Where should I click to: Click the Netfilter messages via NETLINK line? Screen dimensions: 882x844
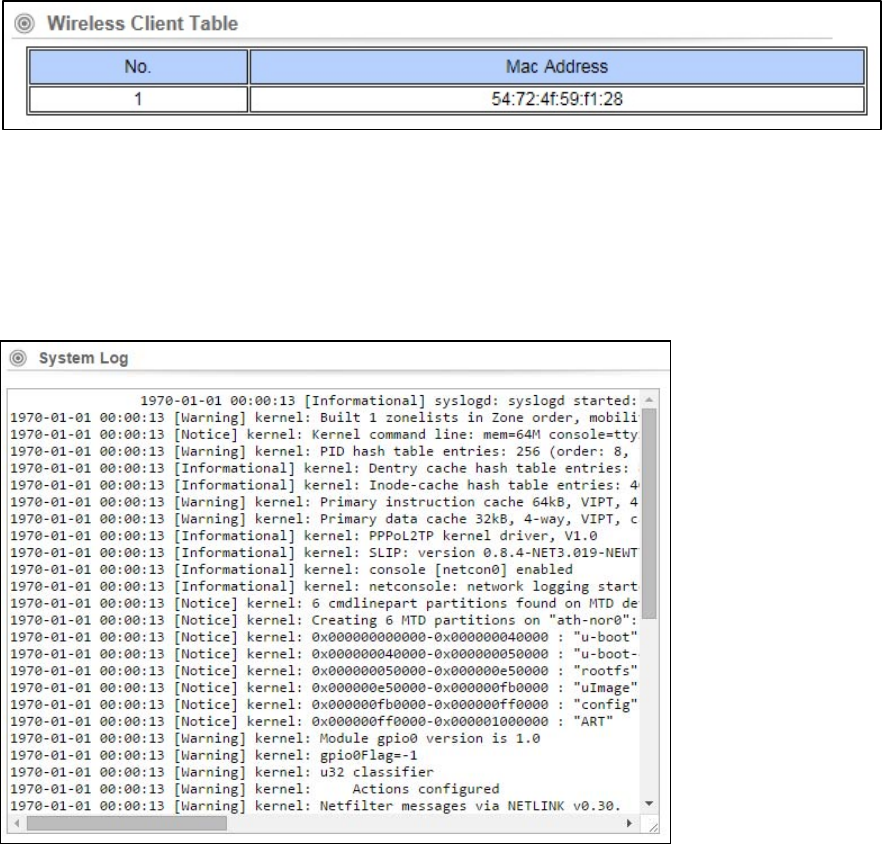point(316,806)
